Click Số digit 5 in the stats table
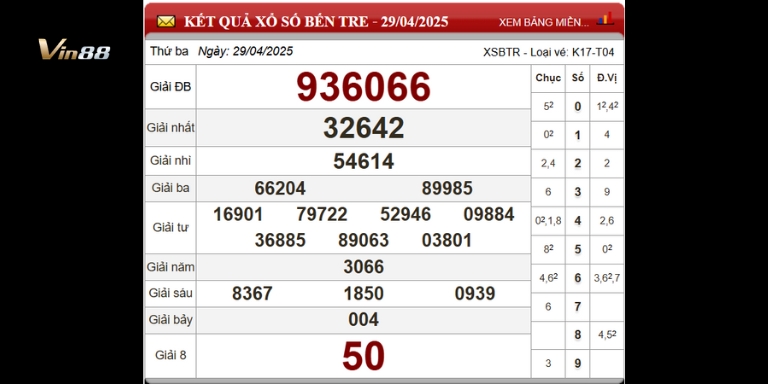The width and height of the screenshot is (768, 384). point(577,249)
